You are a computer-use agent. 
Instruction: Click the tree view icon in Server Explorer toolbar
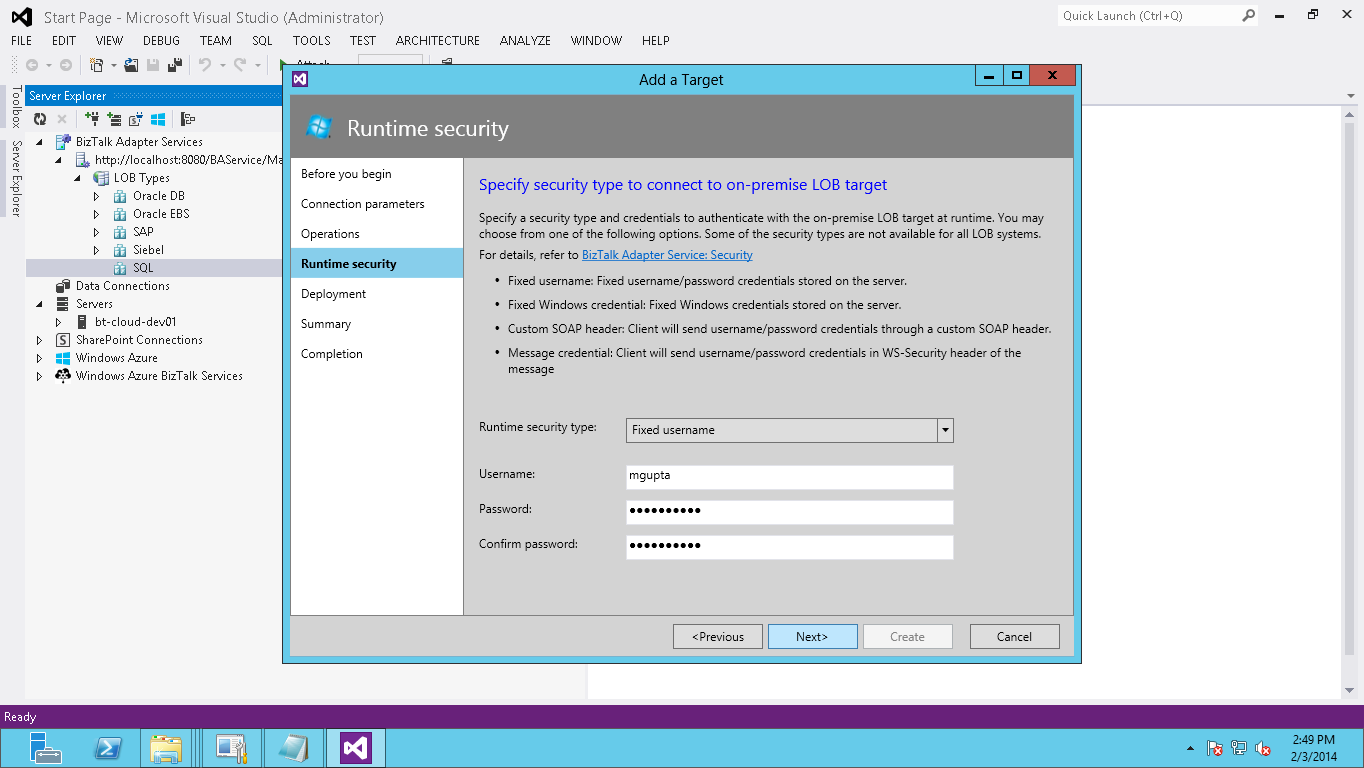click(188, 119)
